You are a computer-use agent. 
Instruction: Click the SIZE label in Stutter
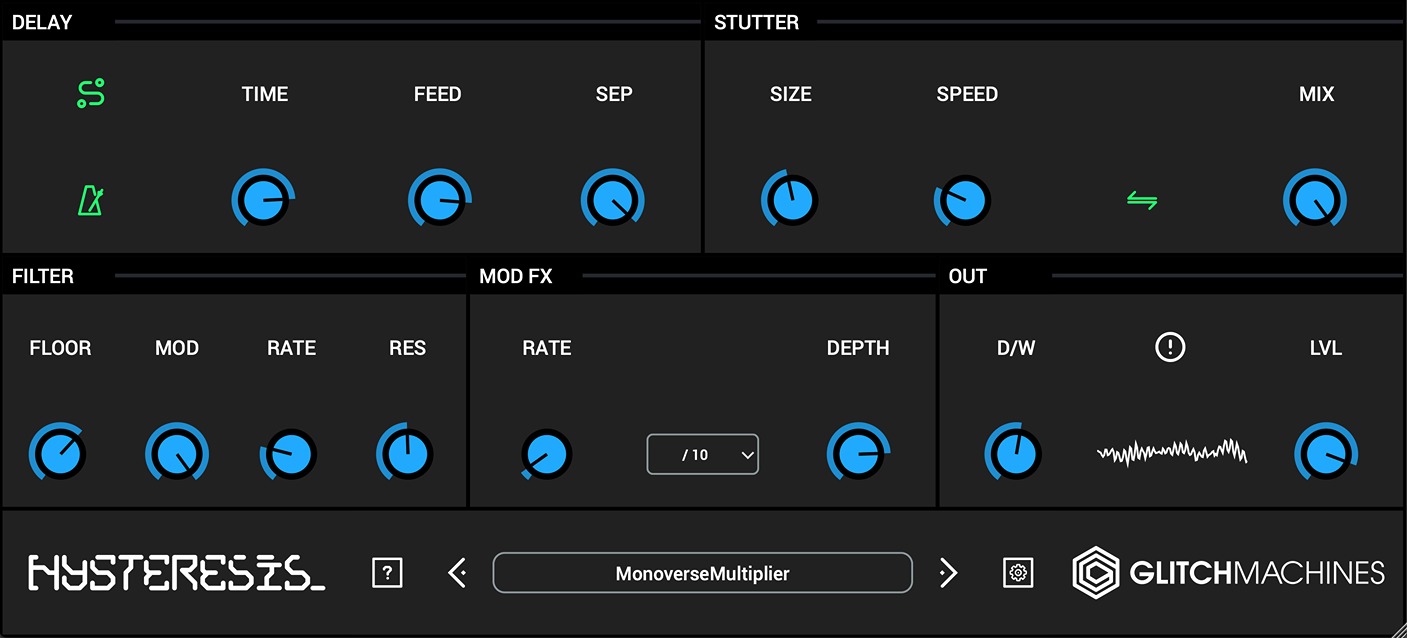point(791,94)
